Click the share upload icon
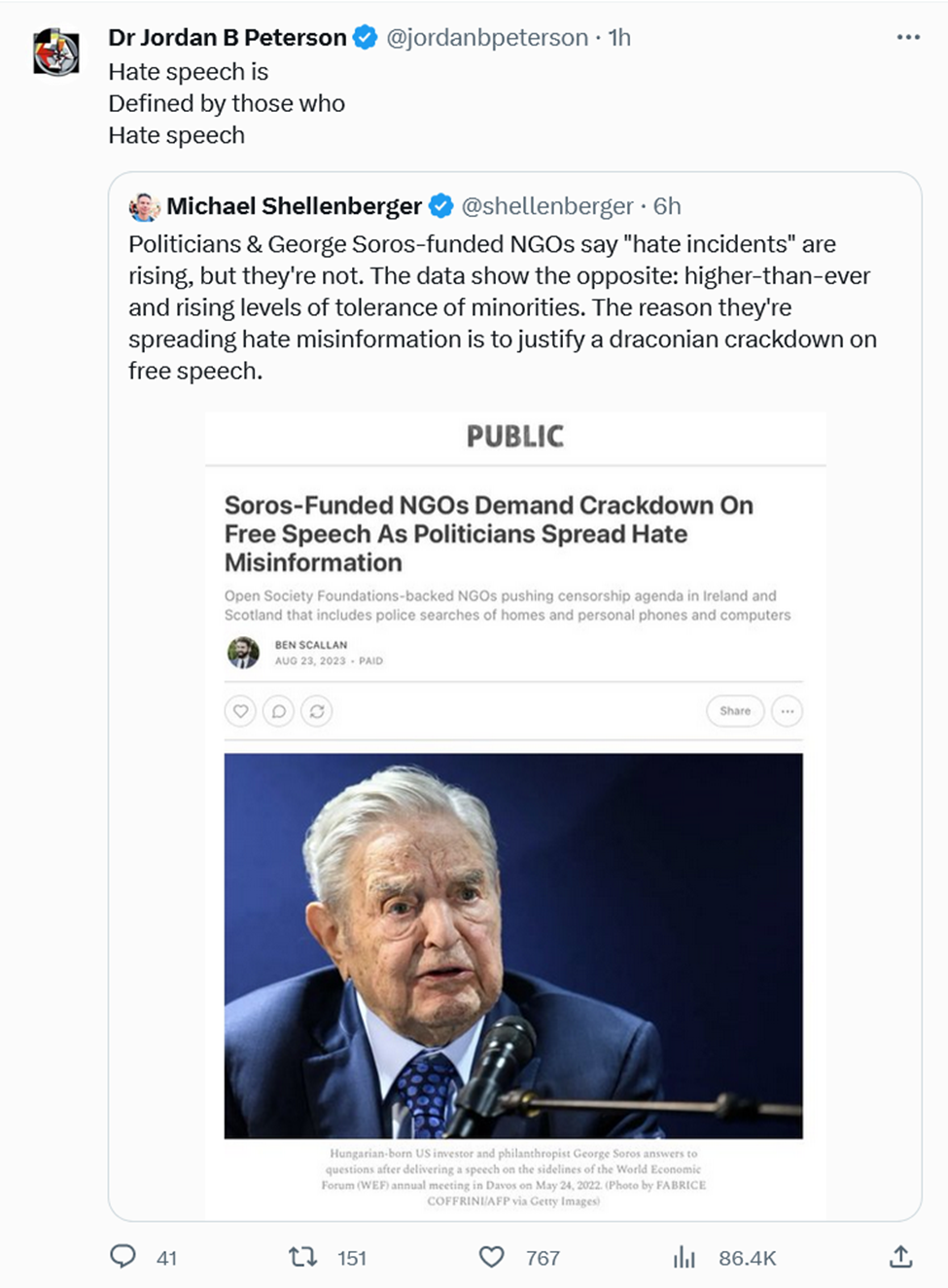Screen dimensions: 948x1288 pyautogui.click(x=901, y=1257)
